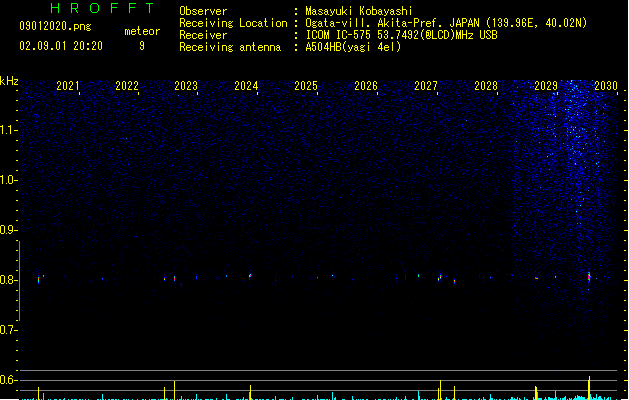Click the 2022 time marker
The image size is (629, 400).
tap(127, 86)
